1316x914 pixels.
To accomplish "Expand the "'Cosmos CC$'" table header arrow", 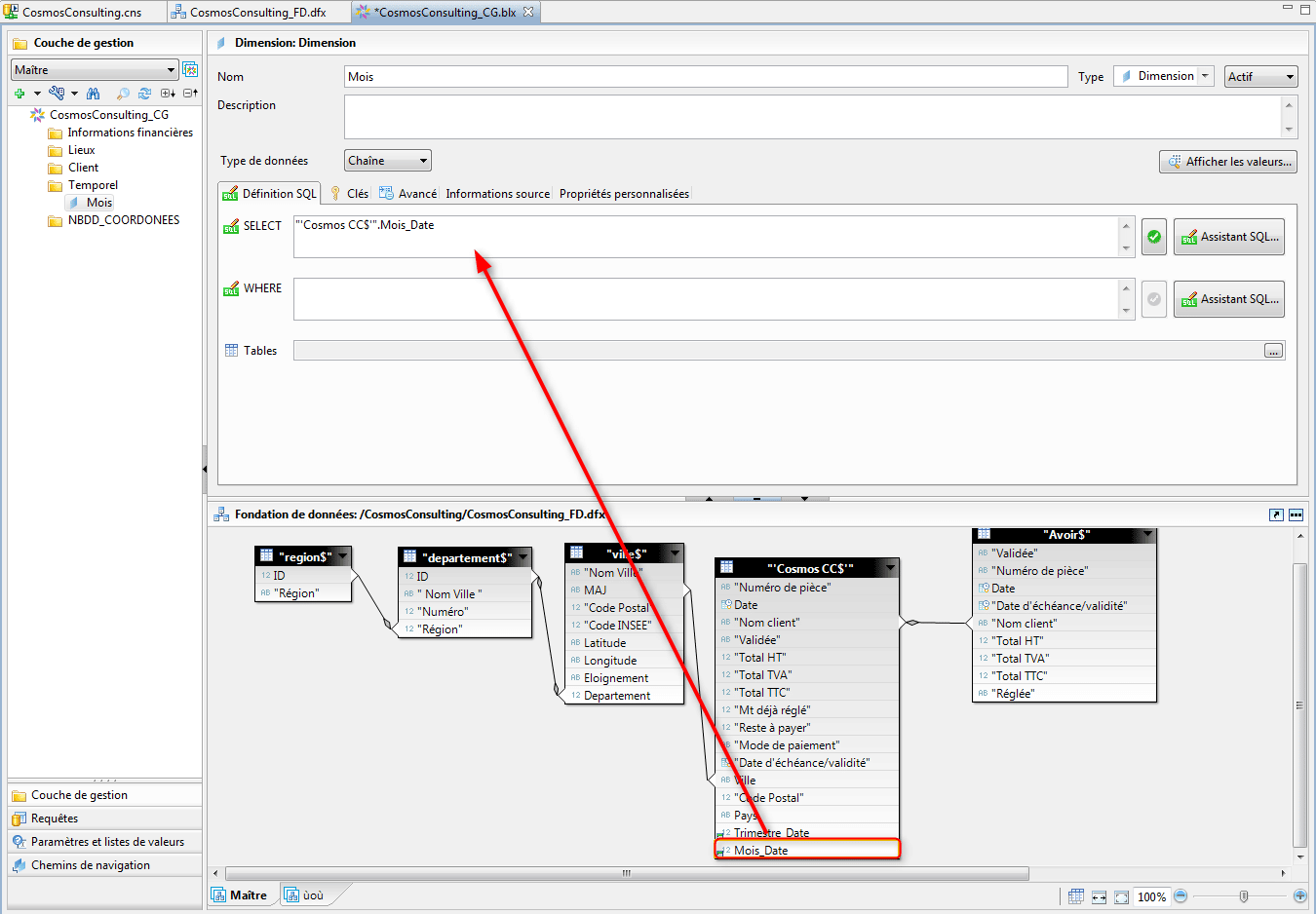I will [x=890, y=568].
